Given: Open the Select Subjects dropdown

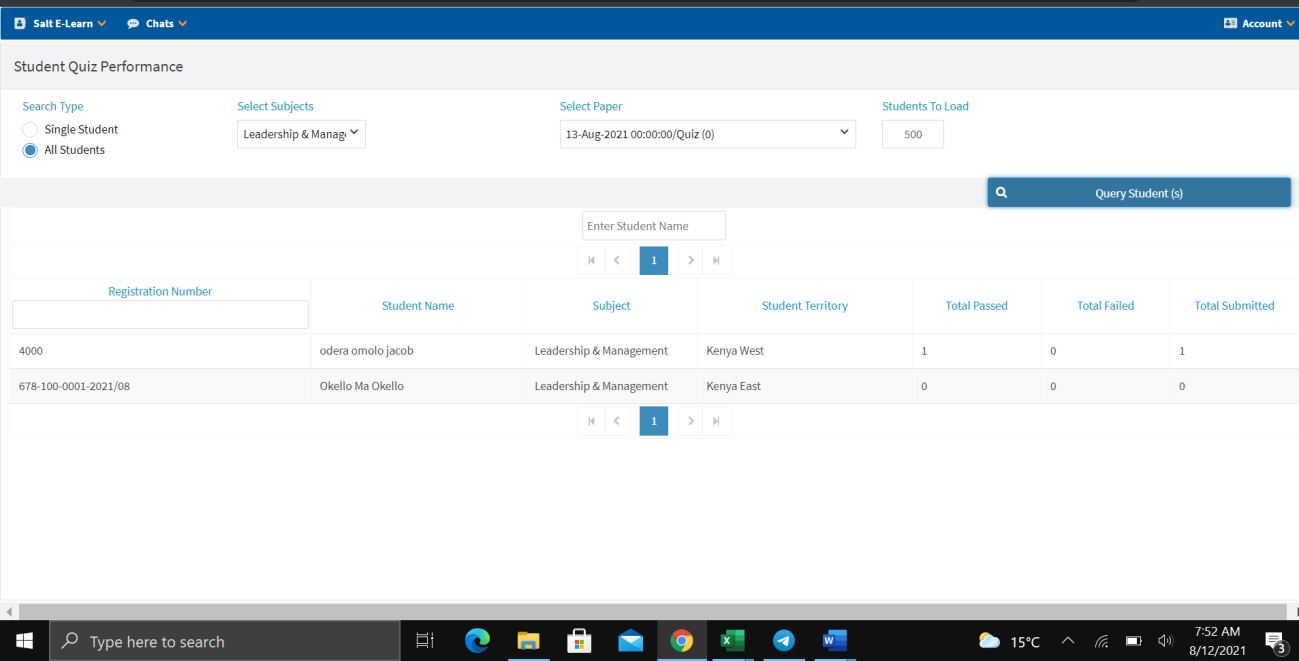Looking at the screenshot, I should 301,133.
